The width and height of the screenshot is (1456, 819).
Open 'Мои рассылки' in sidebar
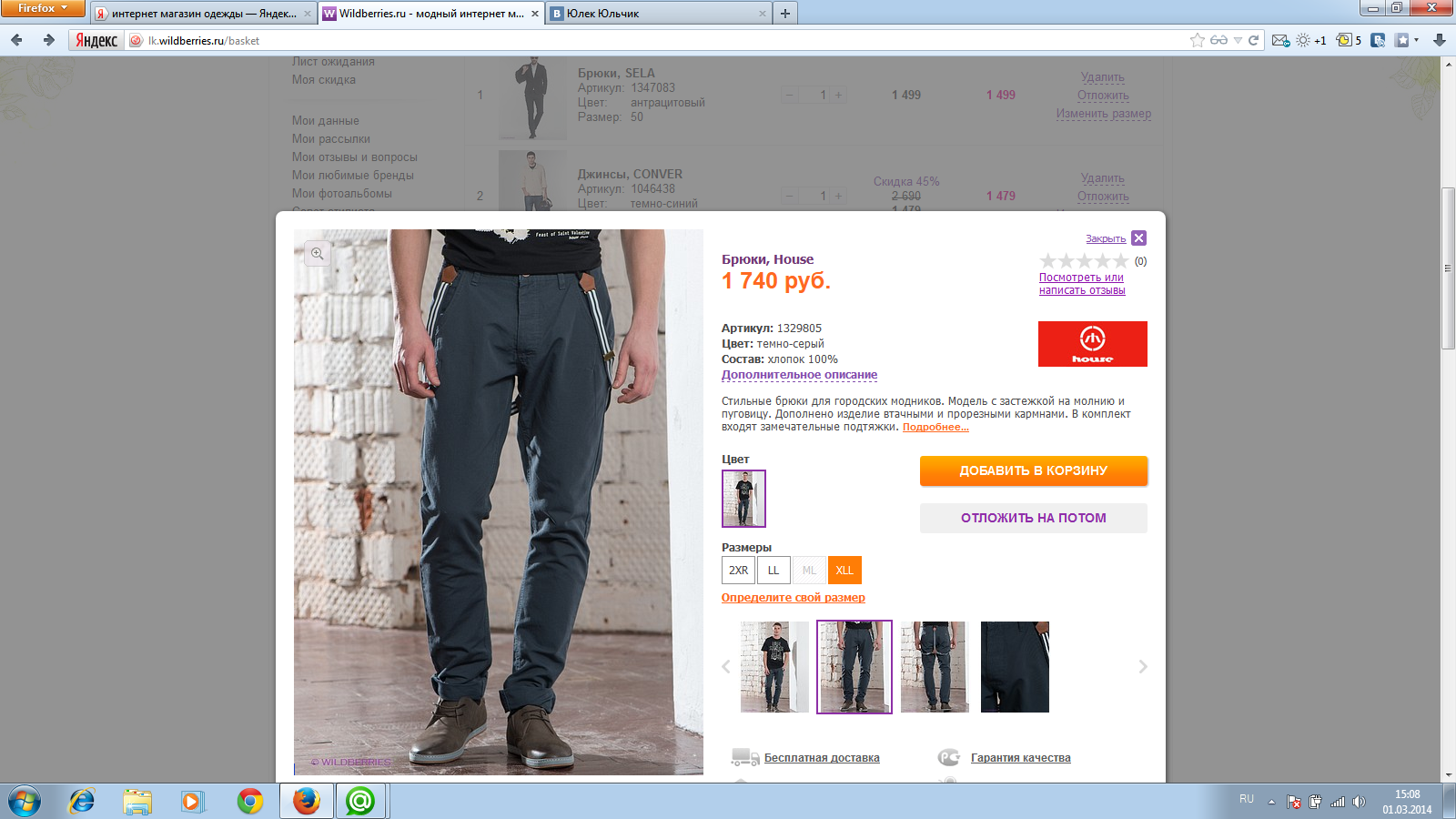pyautogui.click(x=331, y=138)
